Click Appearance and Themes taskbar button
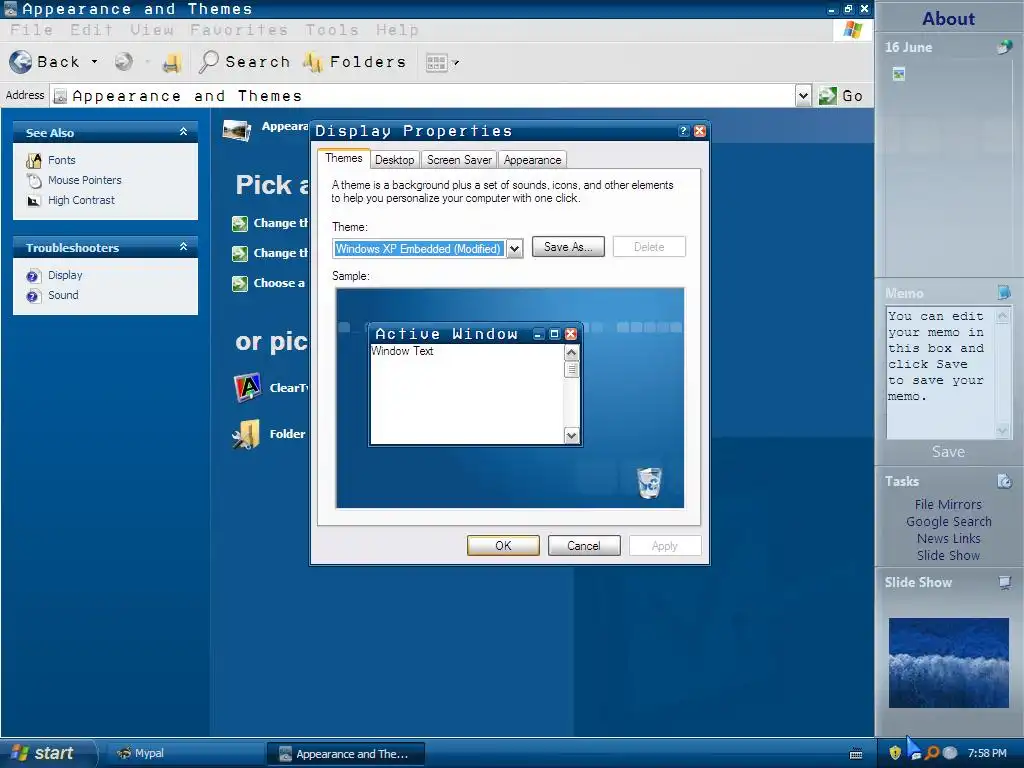 click(x=346, y=754)
